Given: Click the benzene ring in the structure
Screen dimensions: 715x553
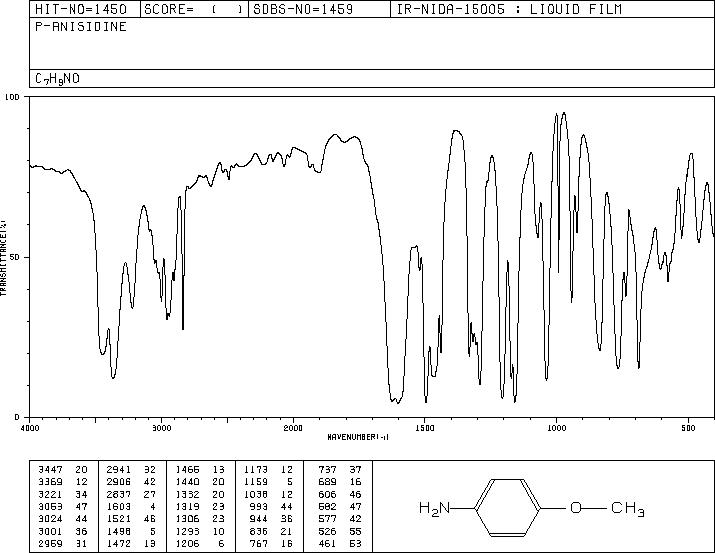Looking at the screenshot, I should click(508, 507).
